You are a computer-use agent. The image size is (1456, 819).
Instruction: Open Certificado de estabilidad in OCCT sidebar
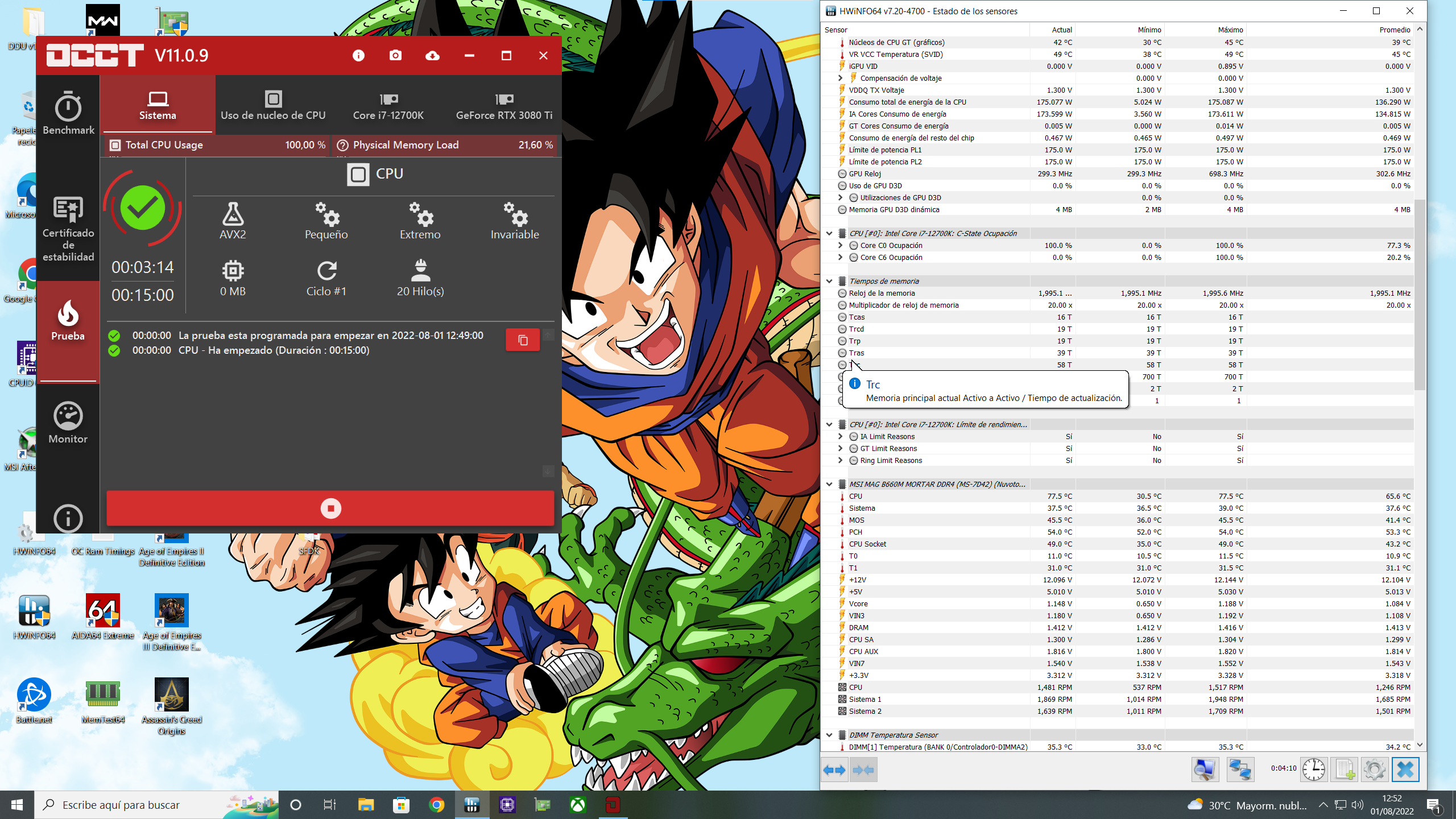68,229
